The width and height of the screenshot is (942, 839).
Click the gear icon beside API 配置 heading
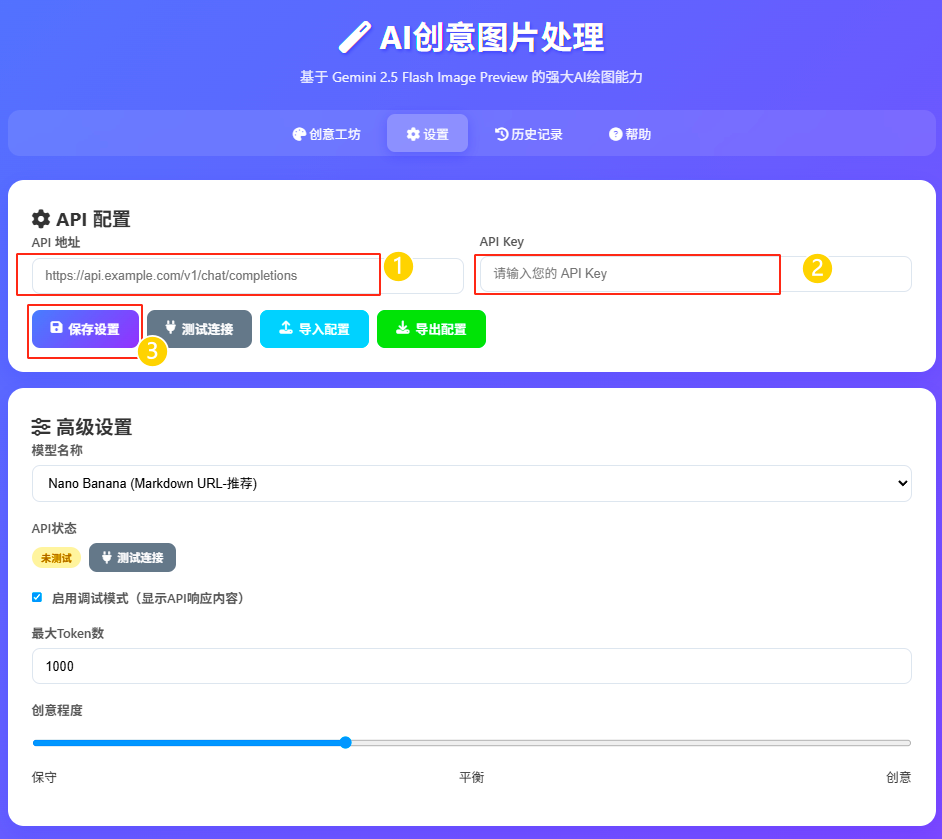pyautogui.click(x=41, y=219)
